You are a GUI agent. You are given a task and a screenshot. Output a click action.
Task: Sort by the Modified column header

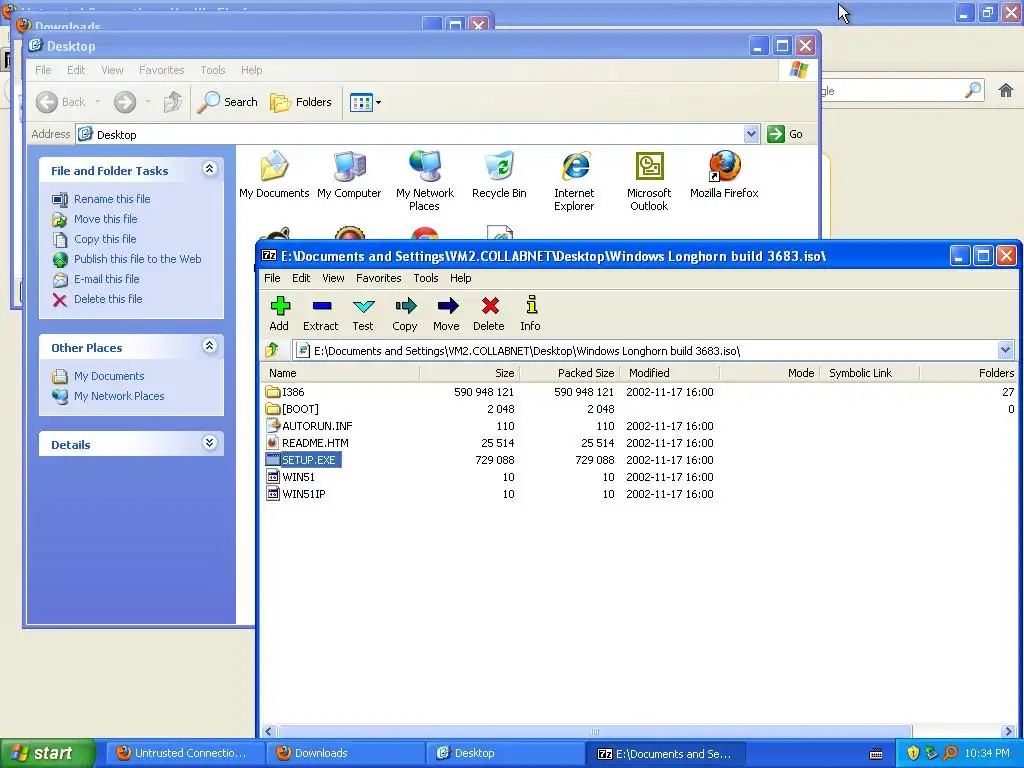coord(671,373)
